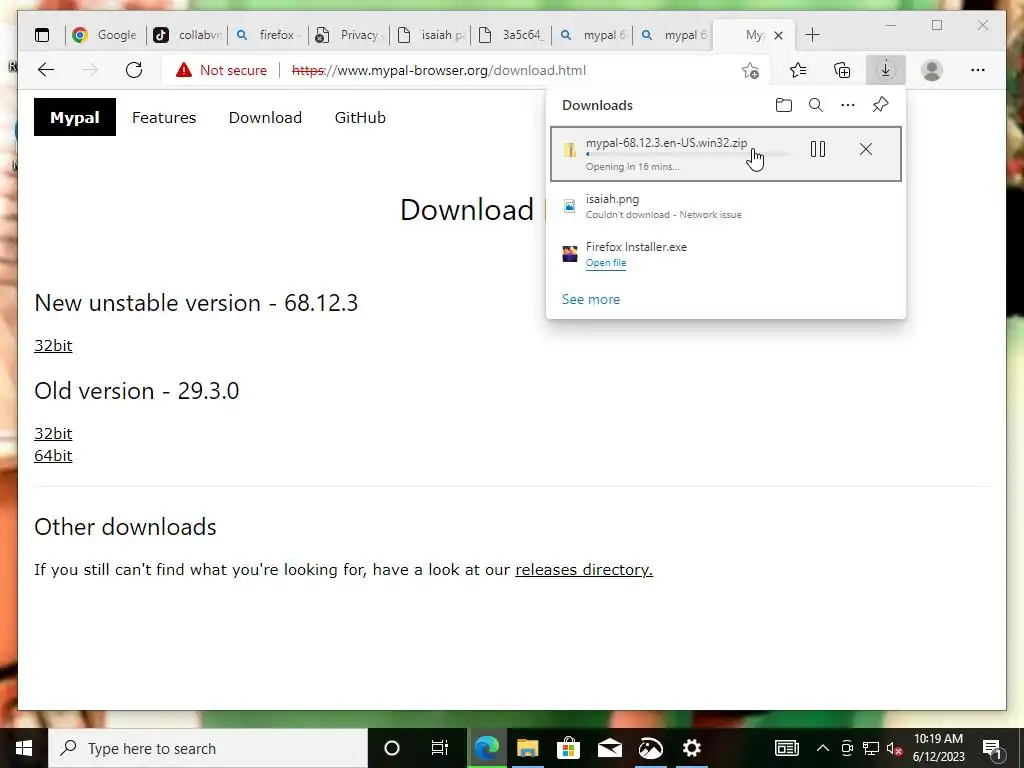The width and height of the screenshot is (1024, 768).
Task: Close the current Mypal tab
Action: (778, 36)
